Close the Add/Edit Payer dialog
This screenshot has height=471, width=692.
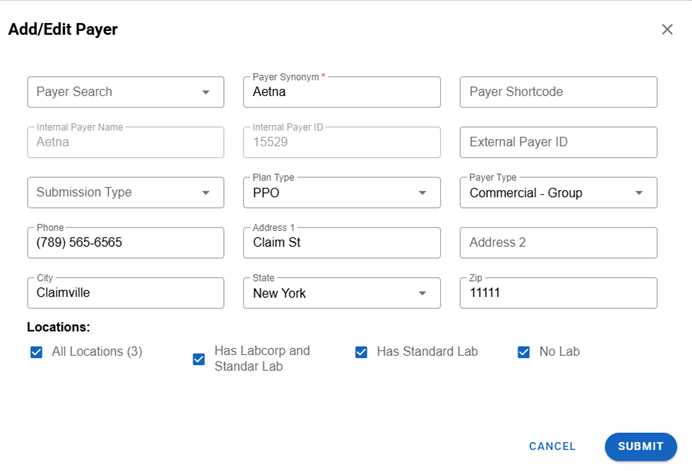pyautogui.click(x=667, y=30)
